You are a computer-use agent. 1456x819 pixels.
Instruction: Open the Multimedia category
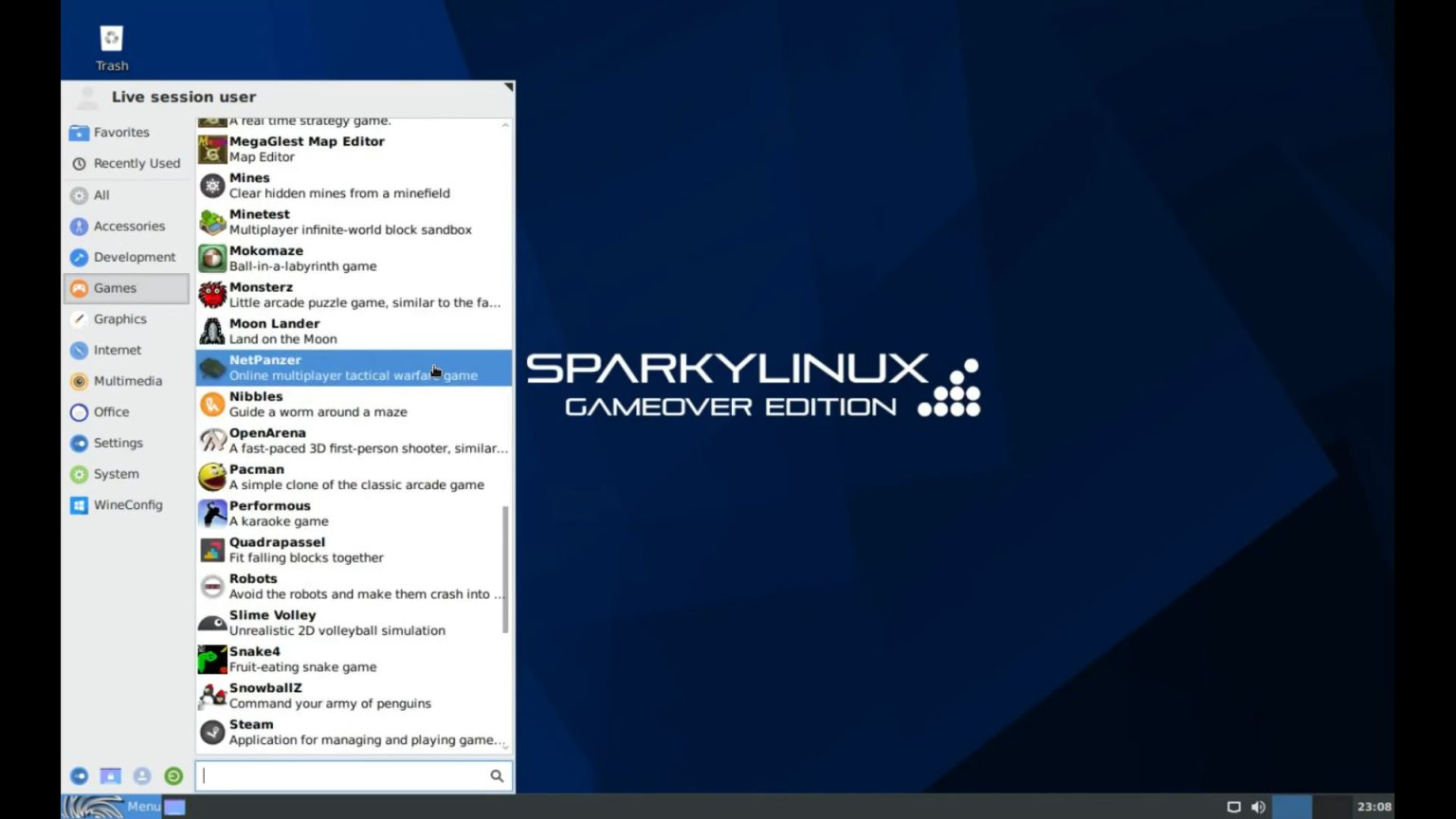click(127, 381)
